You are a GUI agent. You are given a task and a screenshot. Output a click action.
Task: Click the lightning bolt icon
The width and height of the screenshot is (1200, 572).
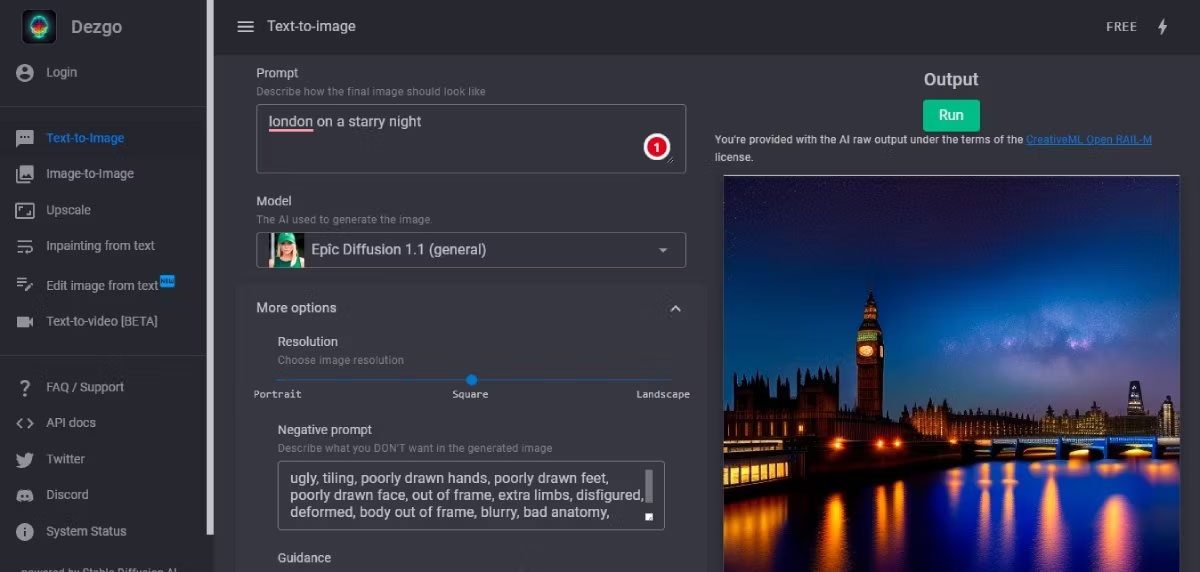[x=1162, y=27]
